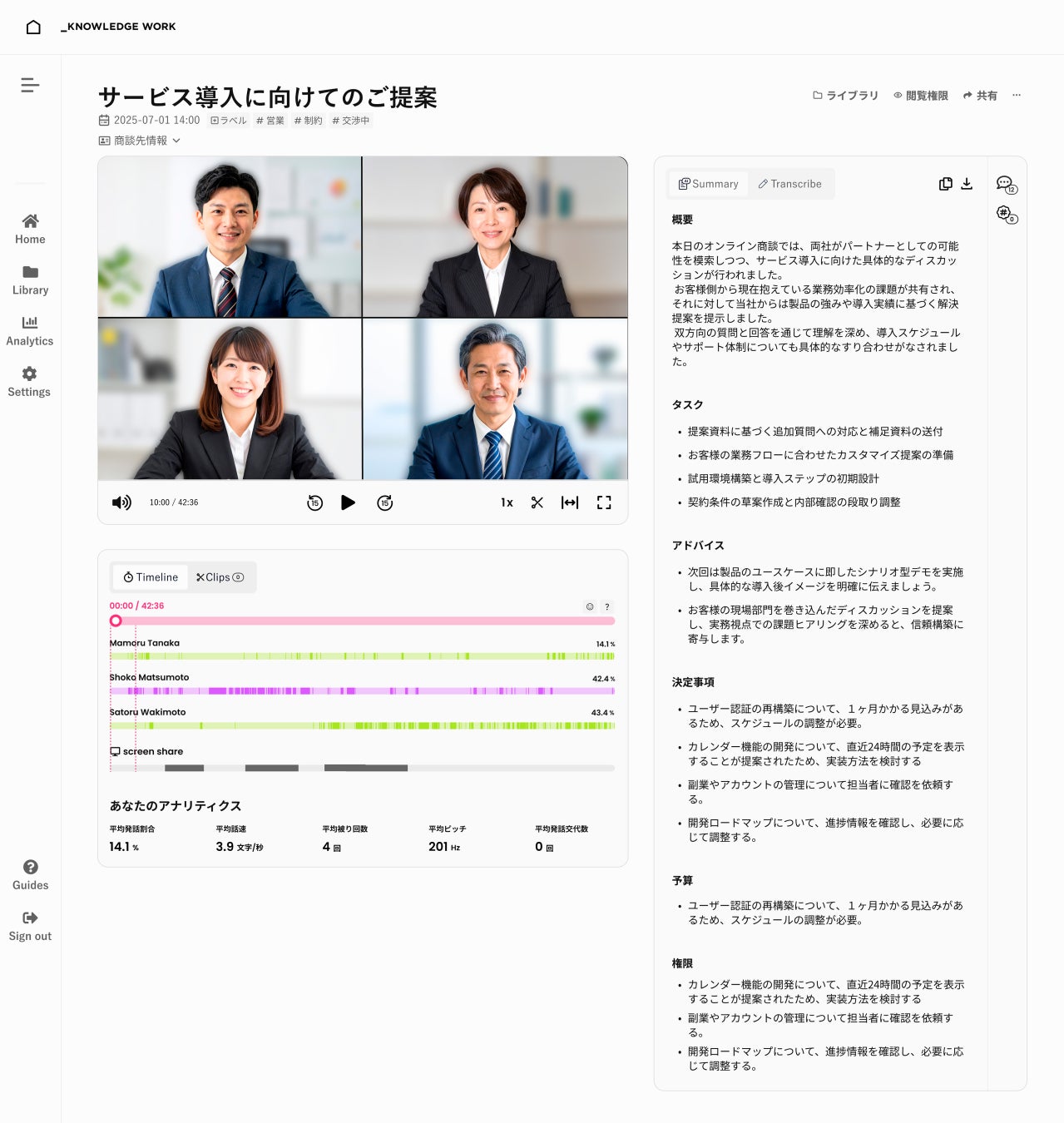The height and width of the screenshot is (1123, 1064).
Task: Click task 契約条件の草案作成と内部確認の段取り調整
Action: point(794,502)
